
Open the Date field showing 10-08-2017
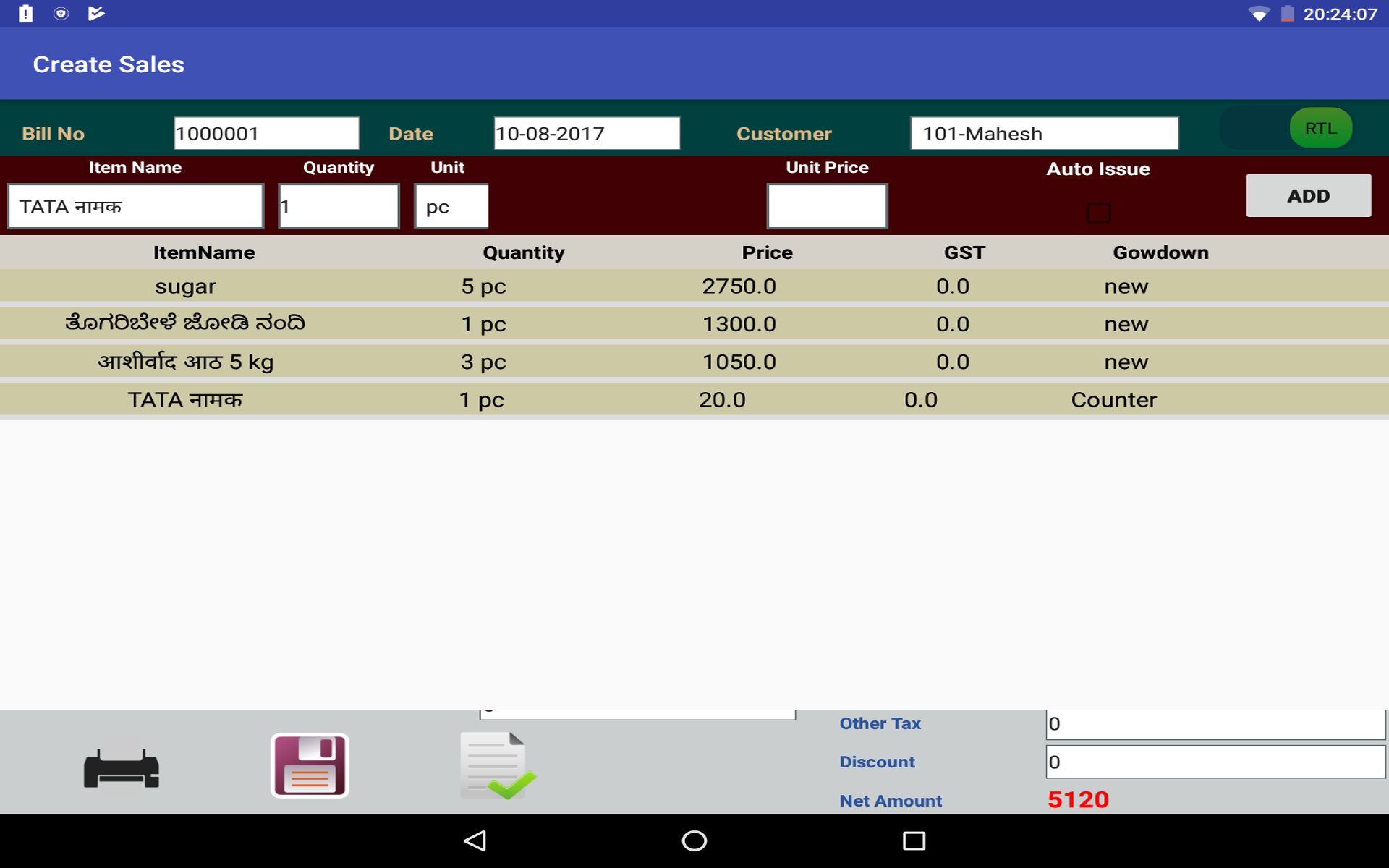tap(587, 133)
